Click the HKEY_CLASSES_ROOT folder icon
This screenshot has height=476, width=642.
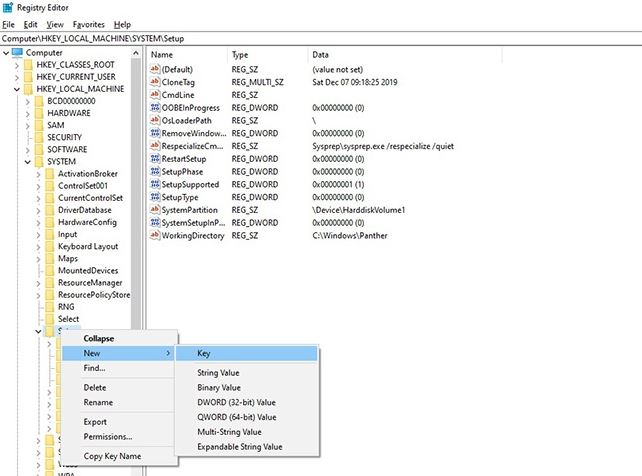pos(28,65)
